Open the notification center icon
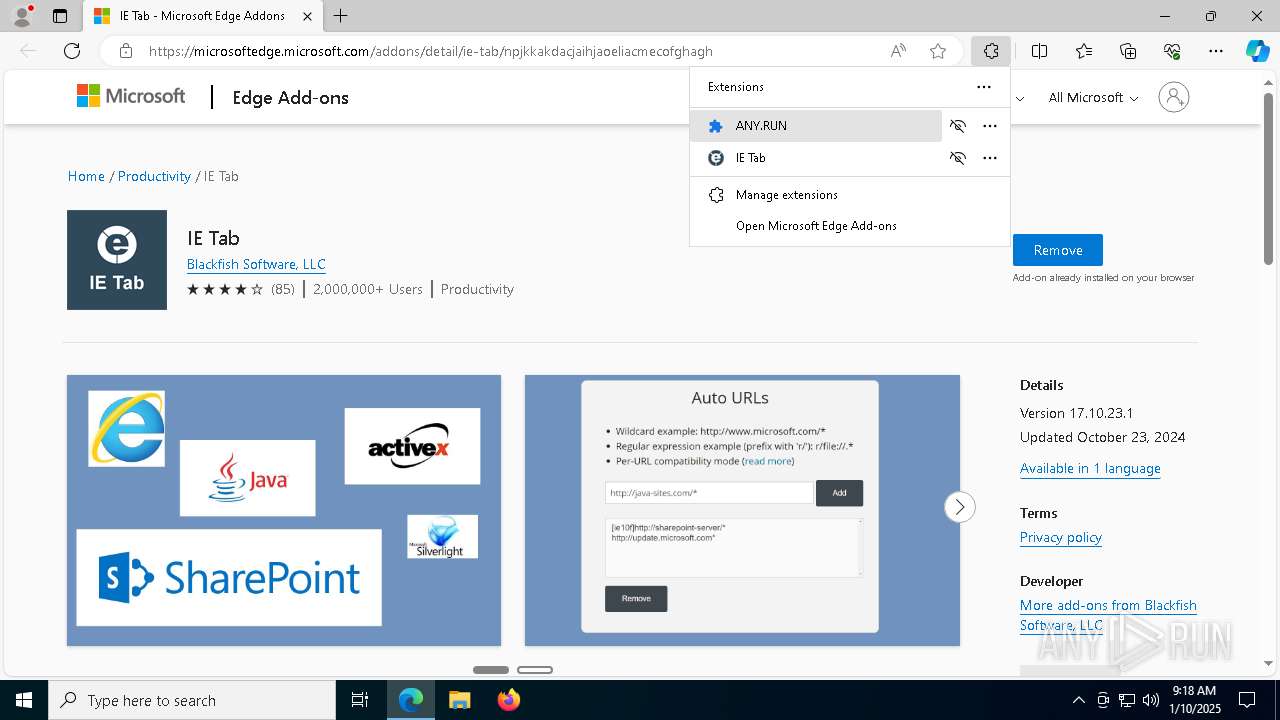The width and height of the screenshot is (1280, 720). (x=1247, y=700)
